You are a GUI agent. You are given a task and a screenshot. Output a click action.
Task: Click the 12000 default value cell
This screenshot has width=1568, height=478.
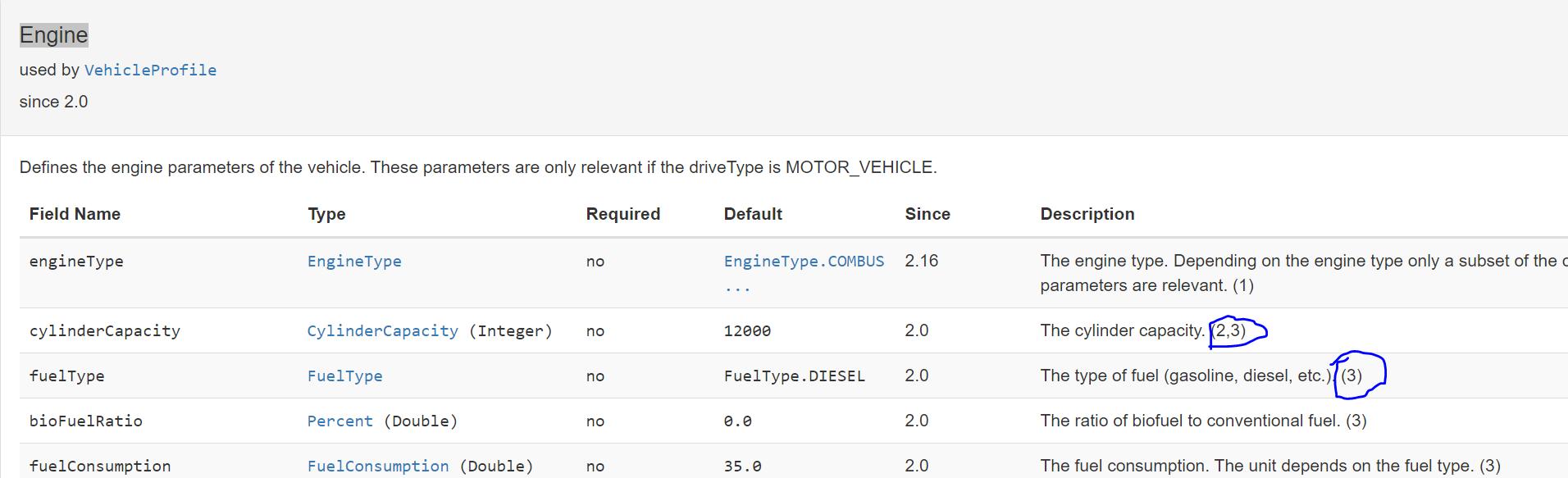[746, 331]
